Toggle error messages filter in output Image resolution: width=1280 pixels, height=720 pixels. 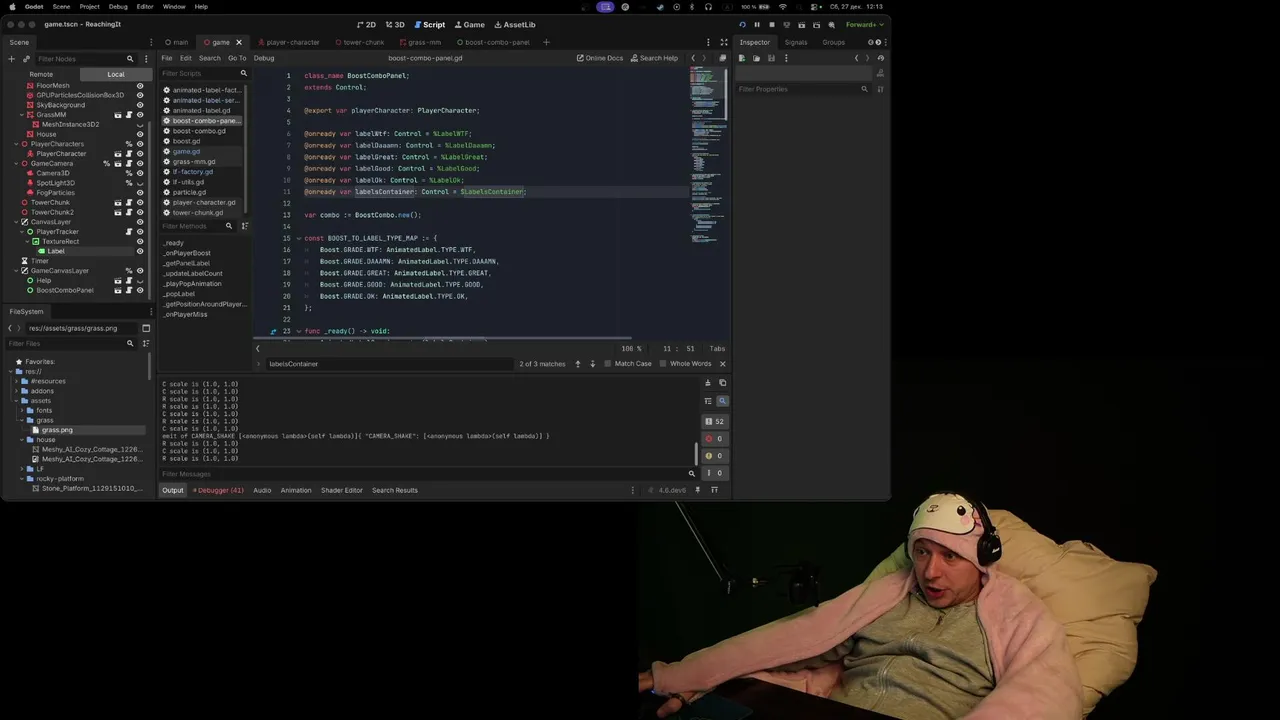714,438
